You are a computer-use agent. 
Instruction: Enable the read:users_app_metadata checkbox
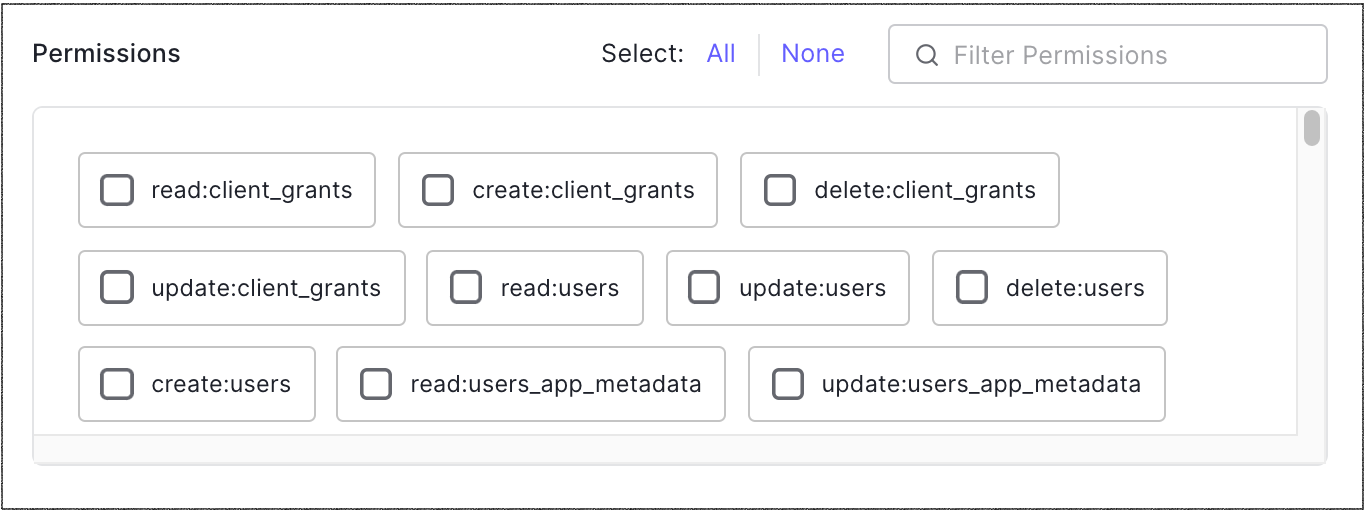point(376,384)
